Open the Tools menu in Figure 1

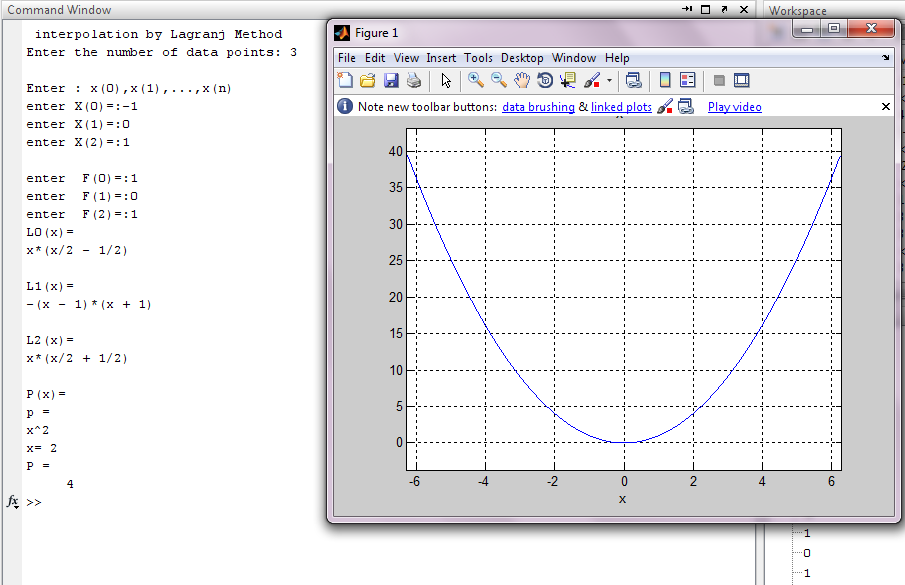point(478,58)
